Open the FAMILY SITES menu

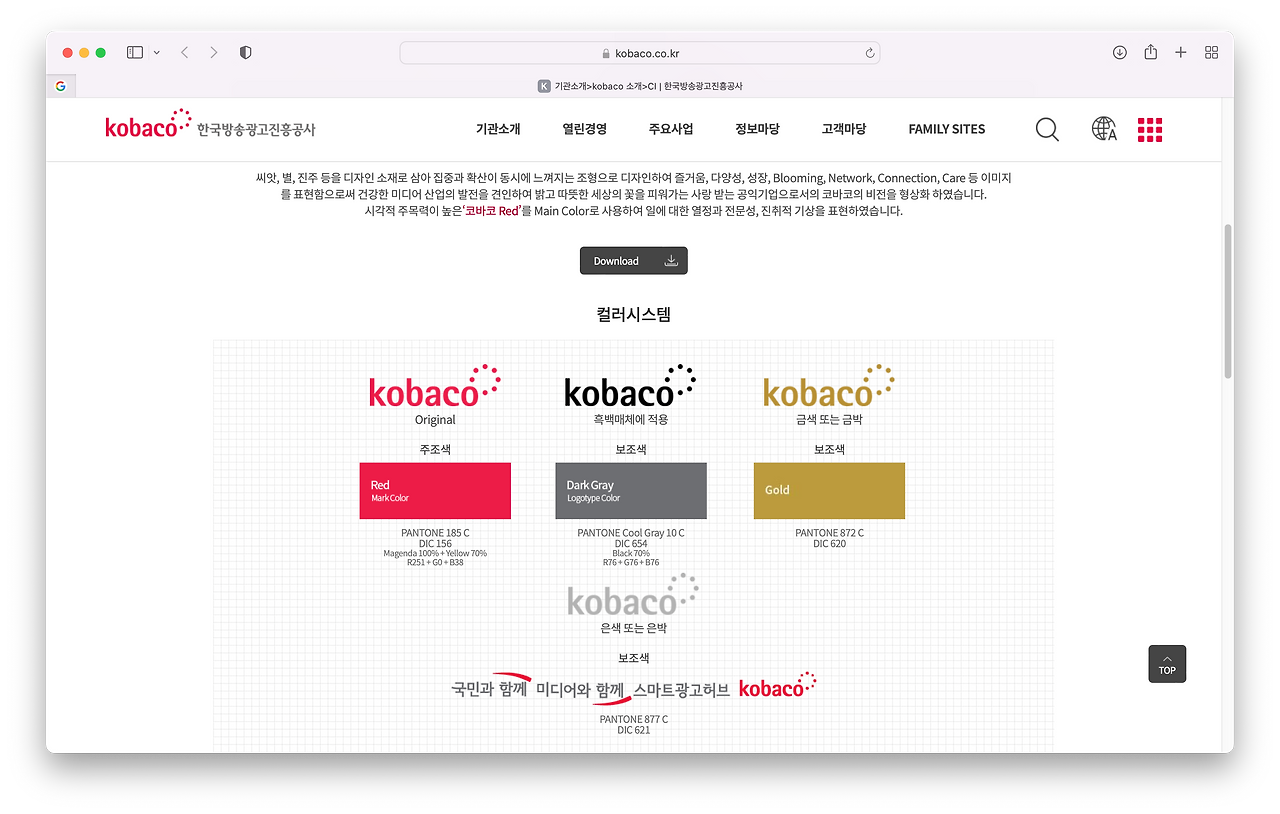click(x=946, y=129)
